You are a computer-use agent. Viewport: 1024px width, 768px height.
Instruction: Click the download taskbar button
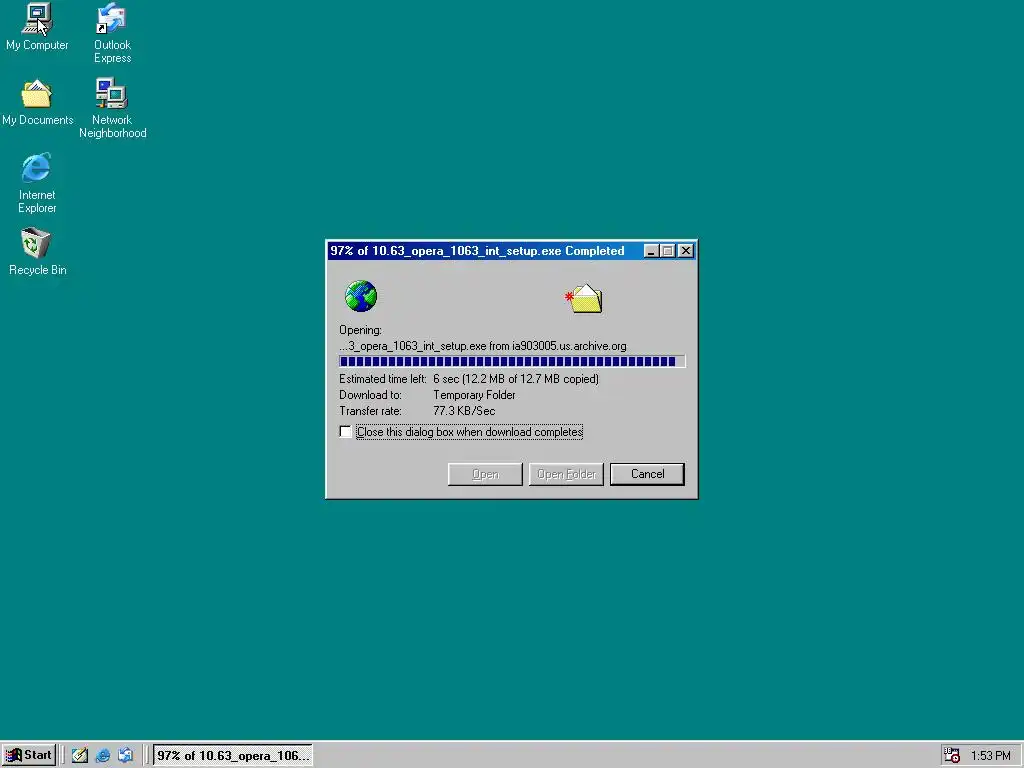233,755
